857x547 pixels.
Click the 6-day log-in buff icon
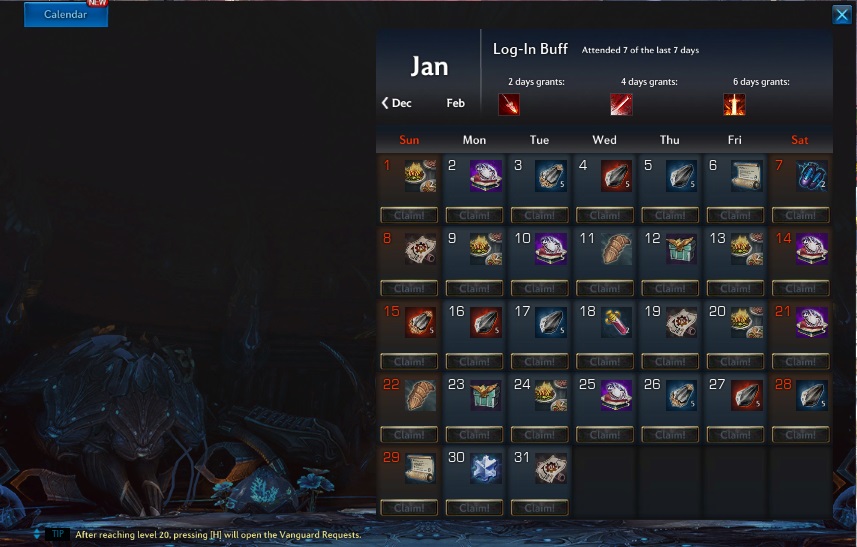pyautogui.click(x=734, y=104)
